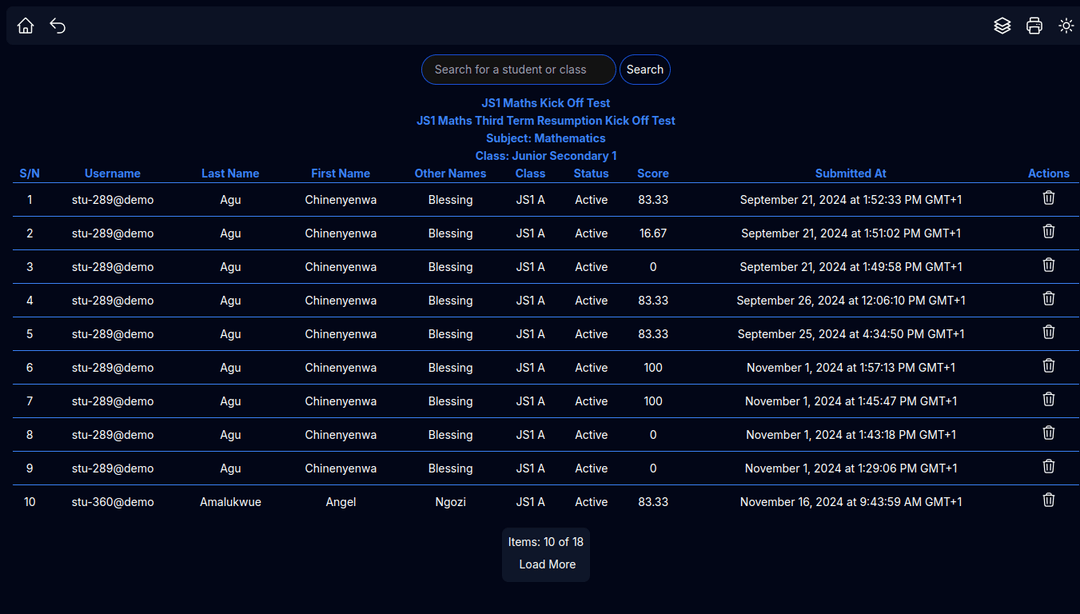The image size is (1080, 614).
Task: Delete row 1 using its trash icon
Action: click(x=1048, y=198)
